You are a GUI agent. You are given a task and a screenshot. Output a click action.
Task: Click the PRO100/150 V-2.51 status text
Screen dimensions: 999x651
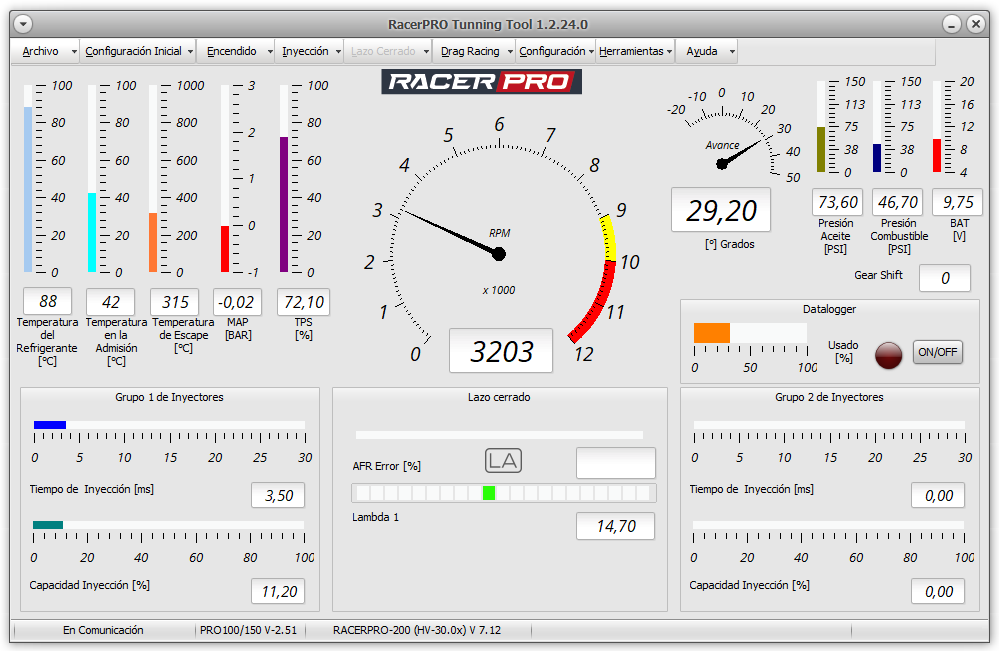248,631
